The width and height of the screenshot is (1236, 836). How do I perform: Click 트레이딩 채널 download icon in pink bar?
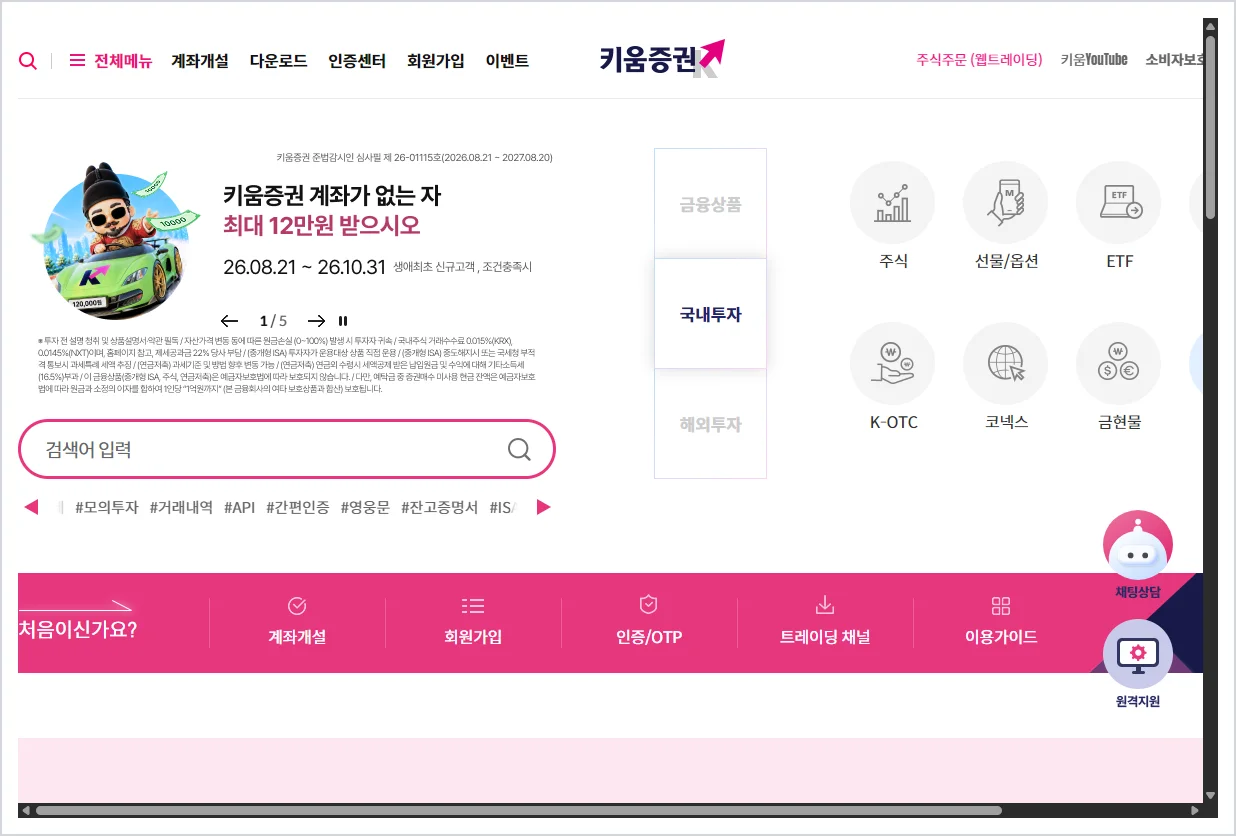(825, 622)
